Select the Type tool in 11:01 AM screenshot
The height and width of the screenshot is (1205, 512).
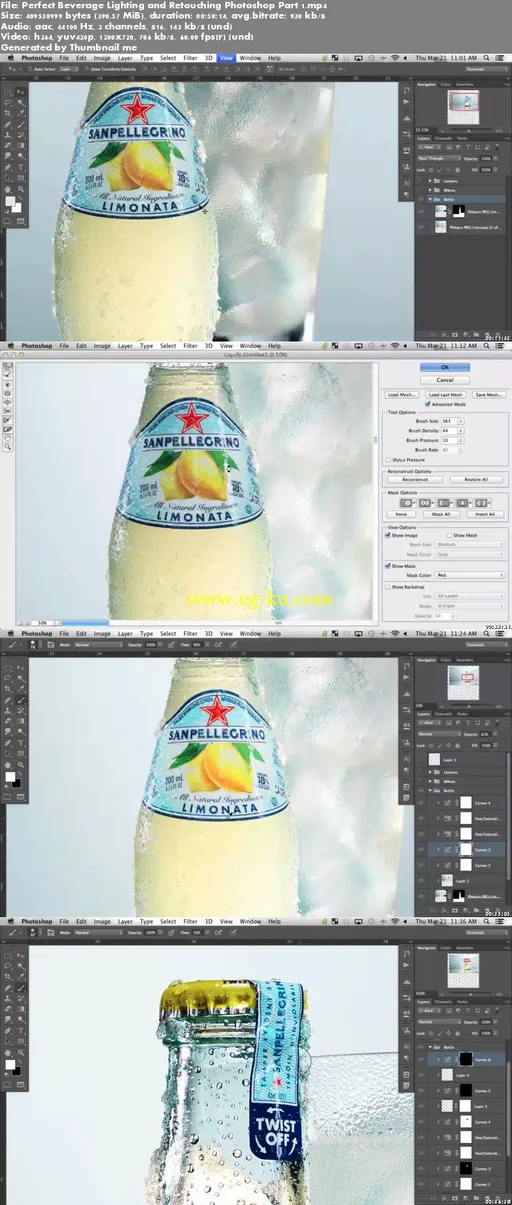(x=20, y=167)
